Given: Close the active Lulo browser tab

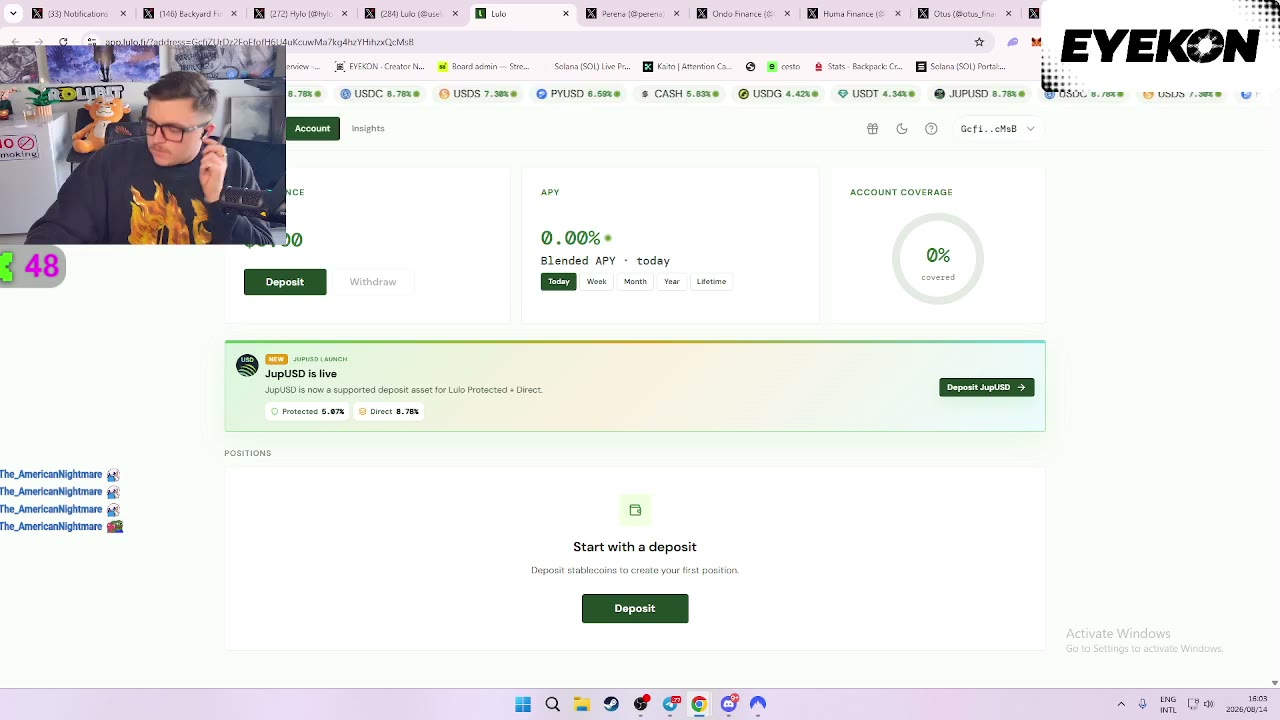Looking at the screenshot, I should (x=566, y=14).
